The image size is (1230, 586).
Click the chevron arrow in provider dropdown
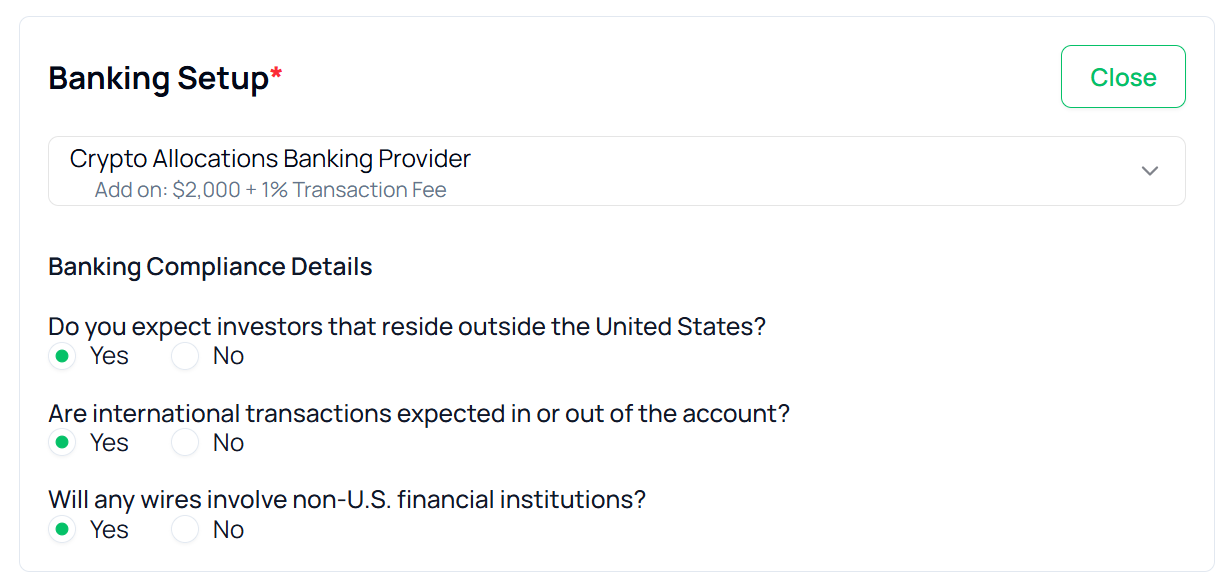(1149, 171)
